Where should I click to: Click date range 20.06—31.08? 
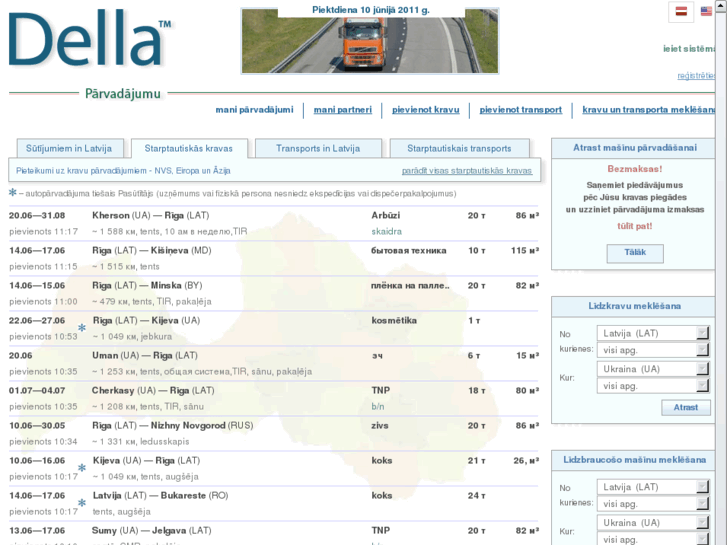pos(37,216)
